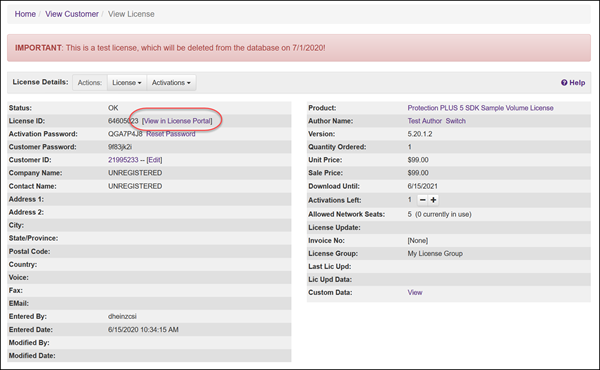This screenshot has width=600, height=370.
Task: Expand the Activations dropdown menu
Action: [171, 83]
